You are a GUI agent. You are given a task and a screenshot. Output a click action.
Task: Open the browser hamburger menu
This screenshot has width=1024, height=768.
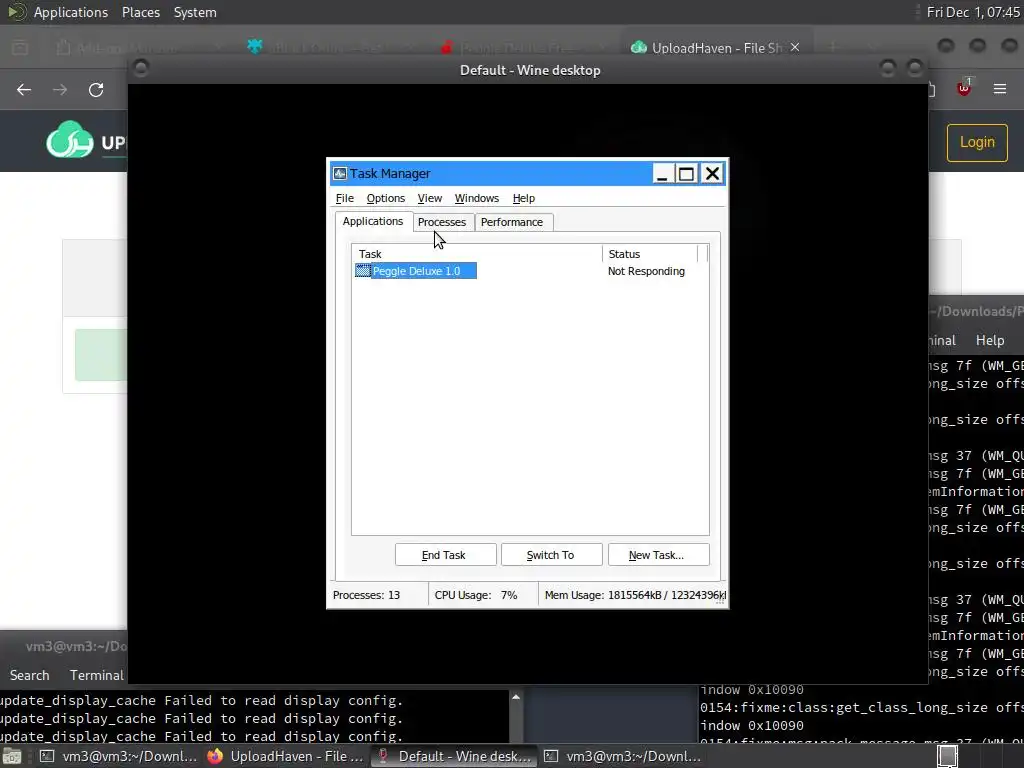click(1000, 89)
